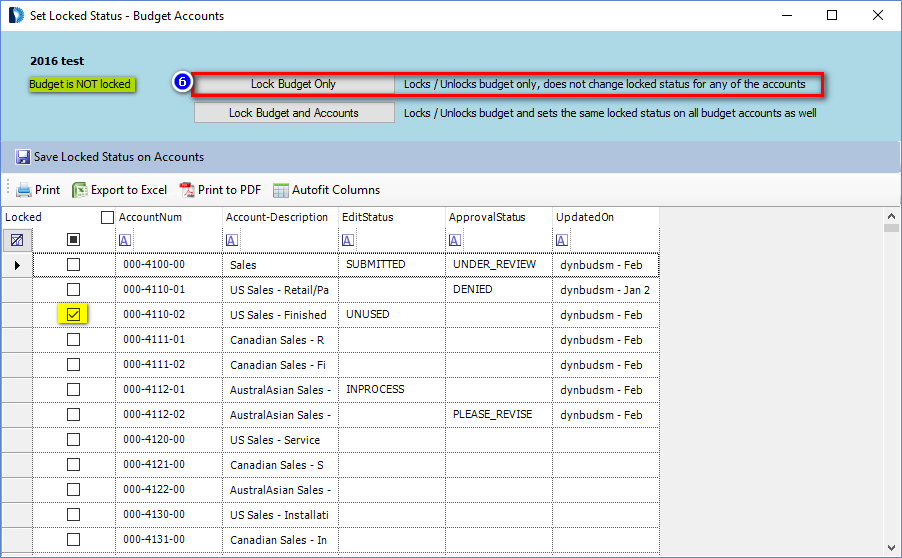Click Print to PDF toolbar item

coord(220,190)
